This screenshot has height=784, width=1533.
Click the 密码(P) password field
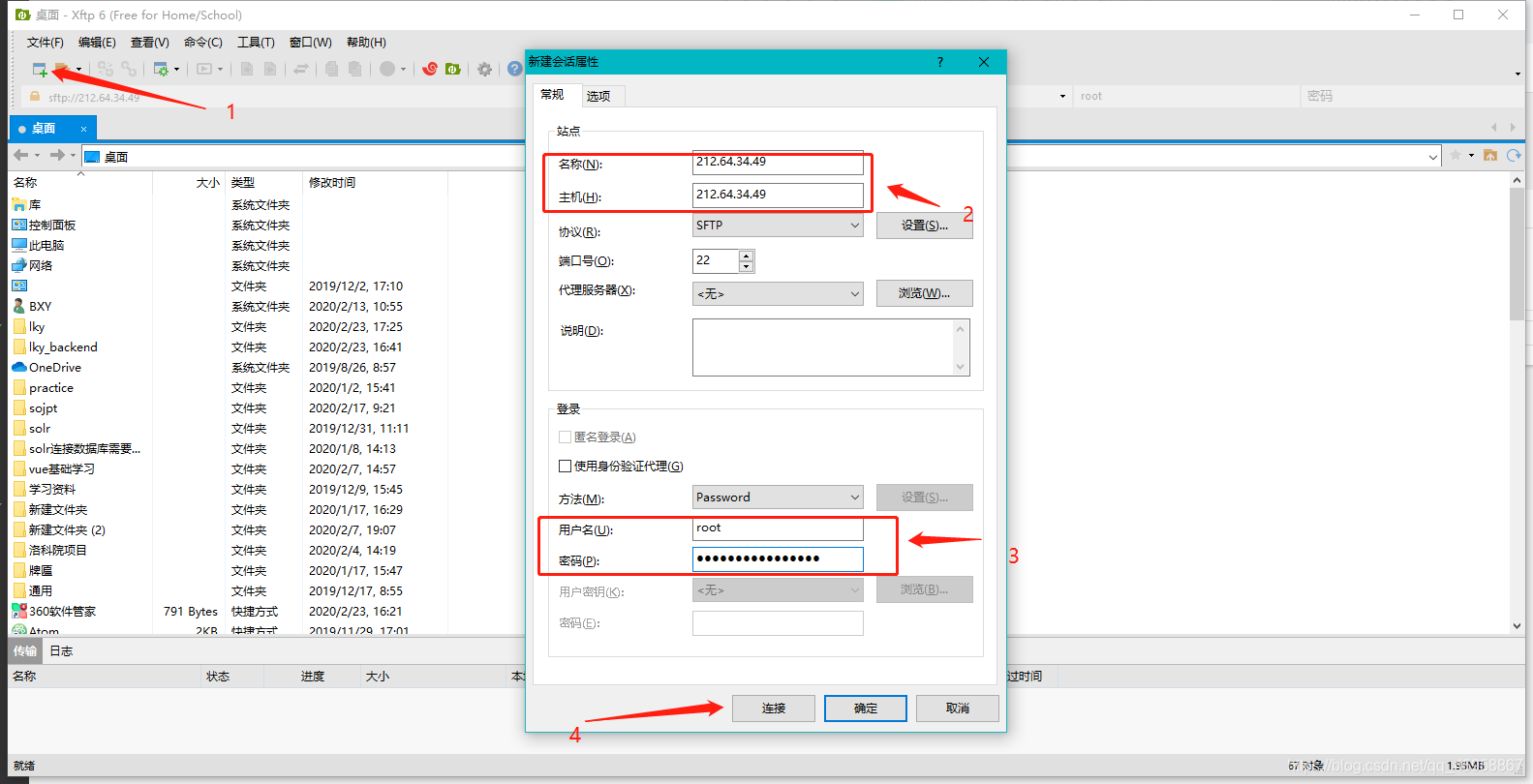778,559
